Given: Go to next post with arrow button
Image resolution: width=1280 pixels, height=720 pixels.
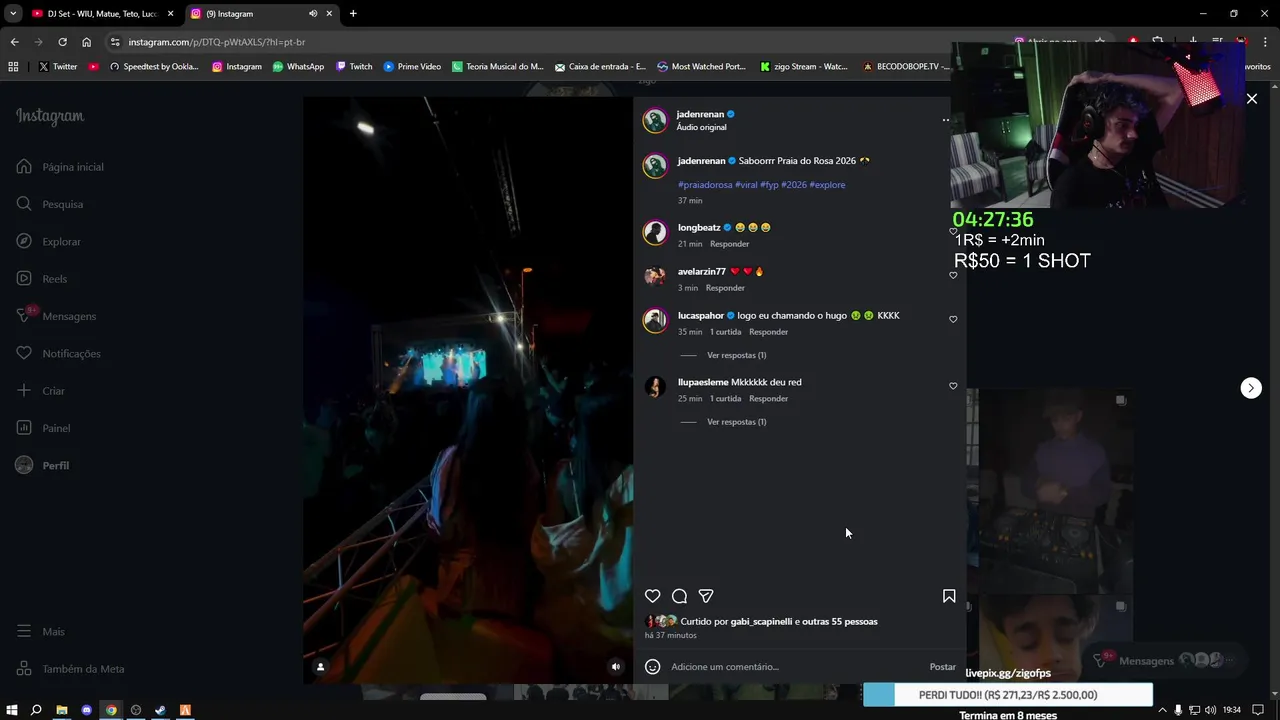Looking at the screenshot, I should pyautogui.click(x=1251, y=388).
